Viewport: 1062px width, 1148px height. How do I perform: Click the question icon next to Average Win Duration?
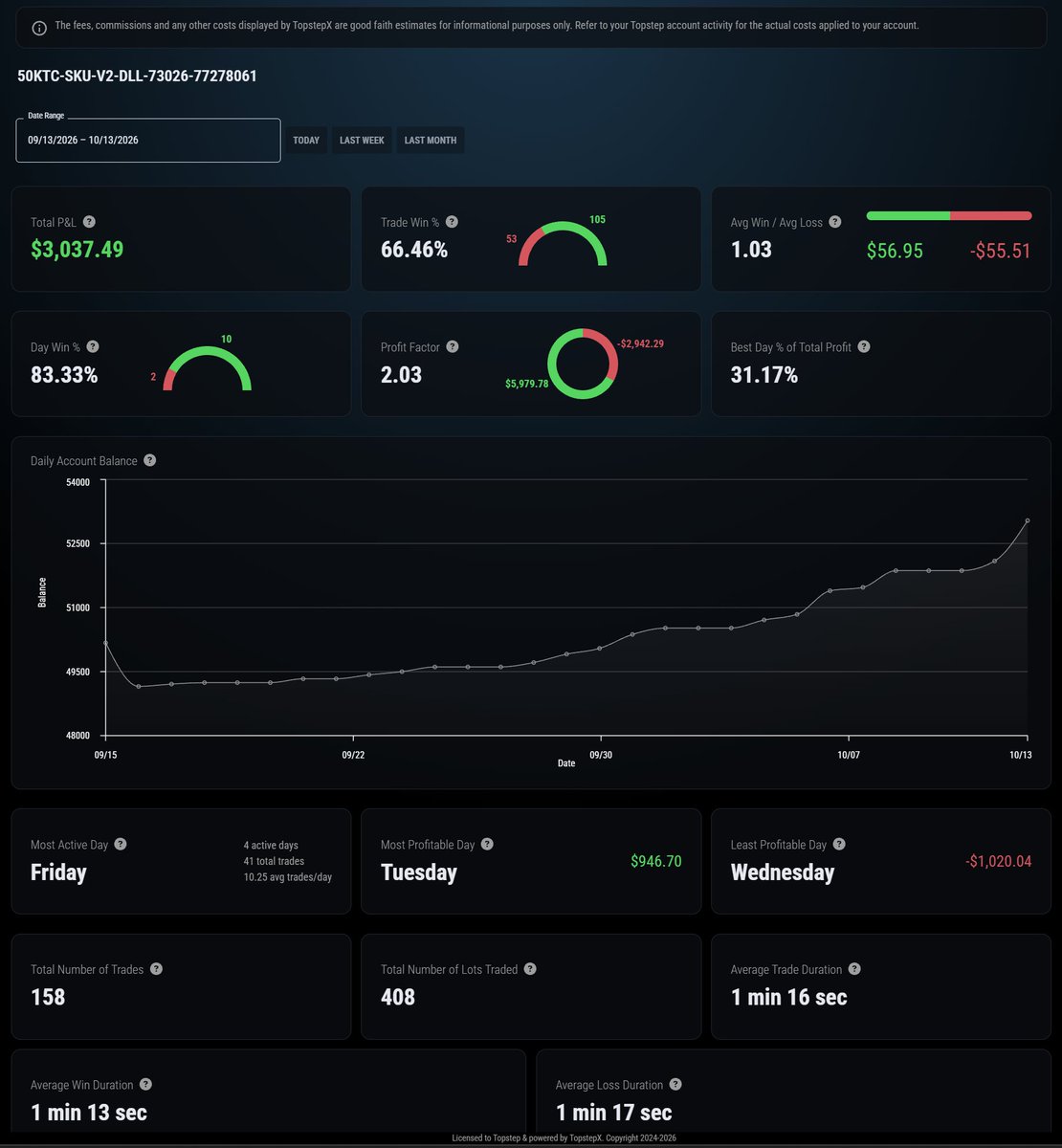coord(145,1085)
